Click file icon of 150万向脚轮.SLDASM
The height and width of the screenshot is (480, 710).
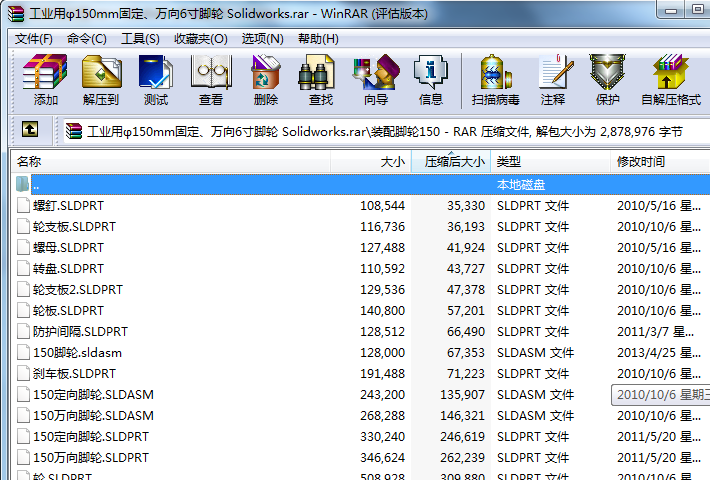[23, 416]
